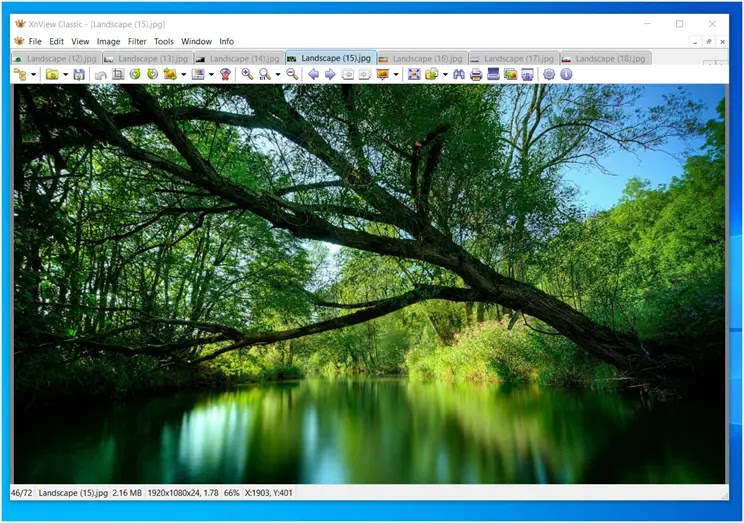Click the XnView icon in menu bar
Viewport: 744px width, 523px height.
(x=19, y=41)
